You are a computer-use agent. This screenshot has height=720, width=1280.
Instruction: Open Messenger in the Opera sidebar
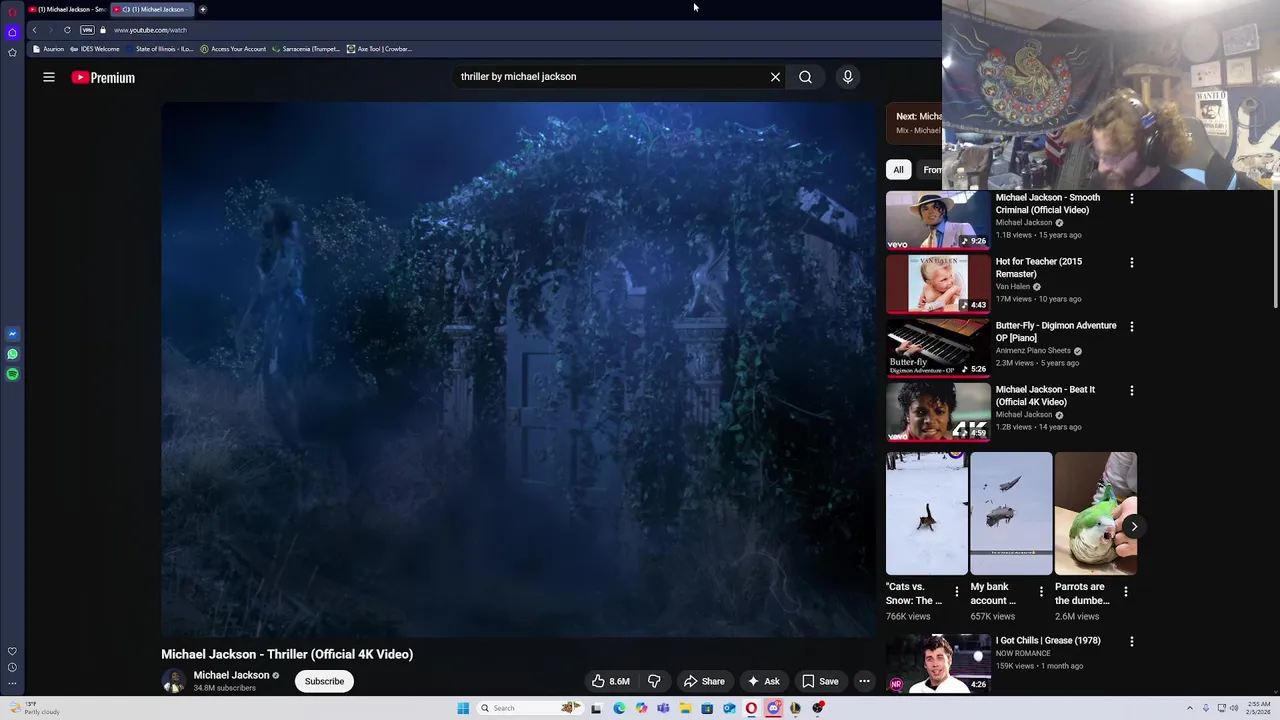(12, 334)
